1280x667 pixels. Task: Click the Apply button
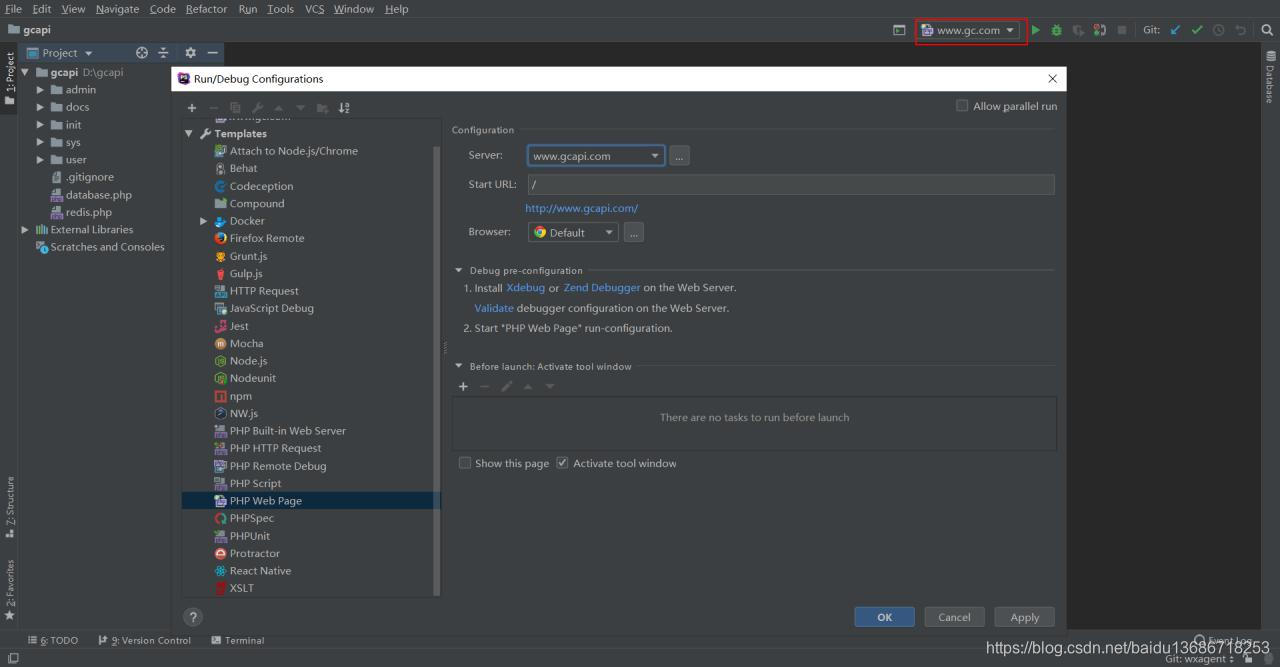(1024, 617)
